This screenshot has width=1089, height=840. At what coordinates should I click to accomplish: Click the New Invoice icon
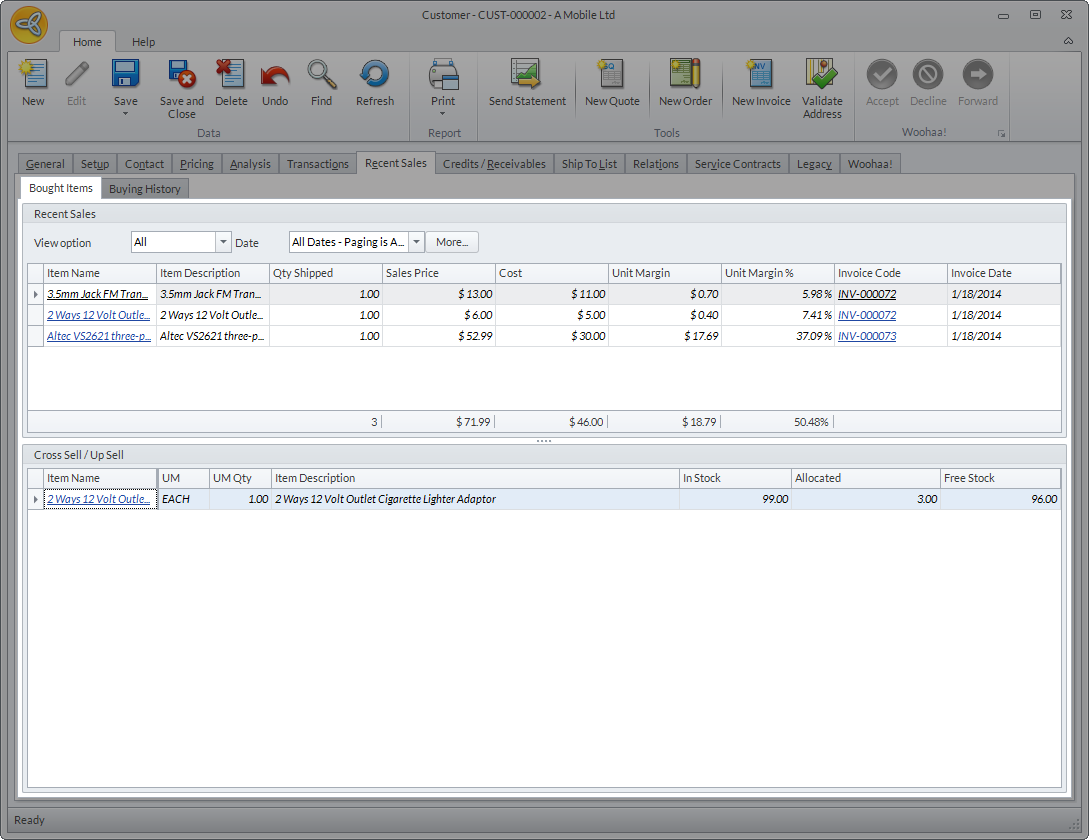pos(761,82)
